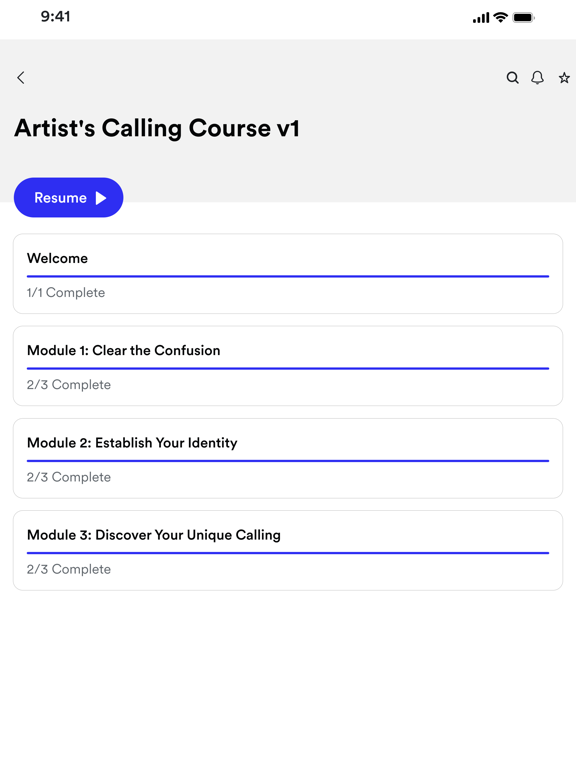This screenshot has width=576, height=768.
Task: Tap the 9:41 clock in status bar
Action: tap(55, 17)
